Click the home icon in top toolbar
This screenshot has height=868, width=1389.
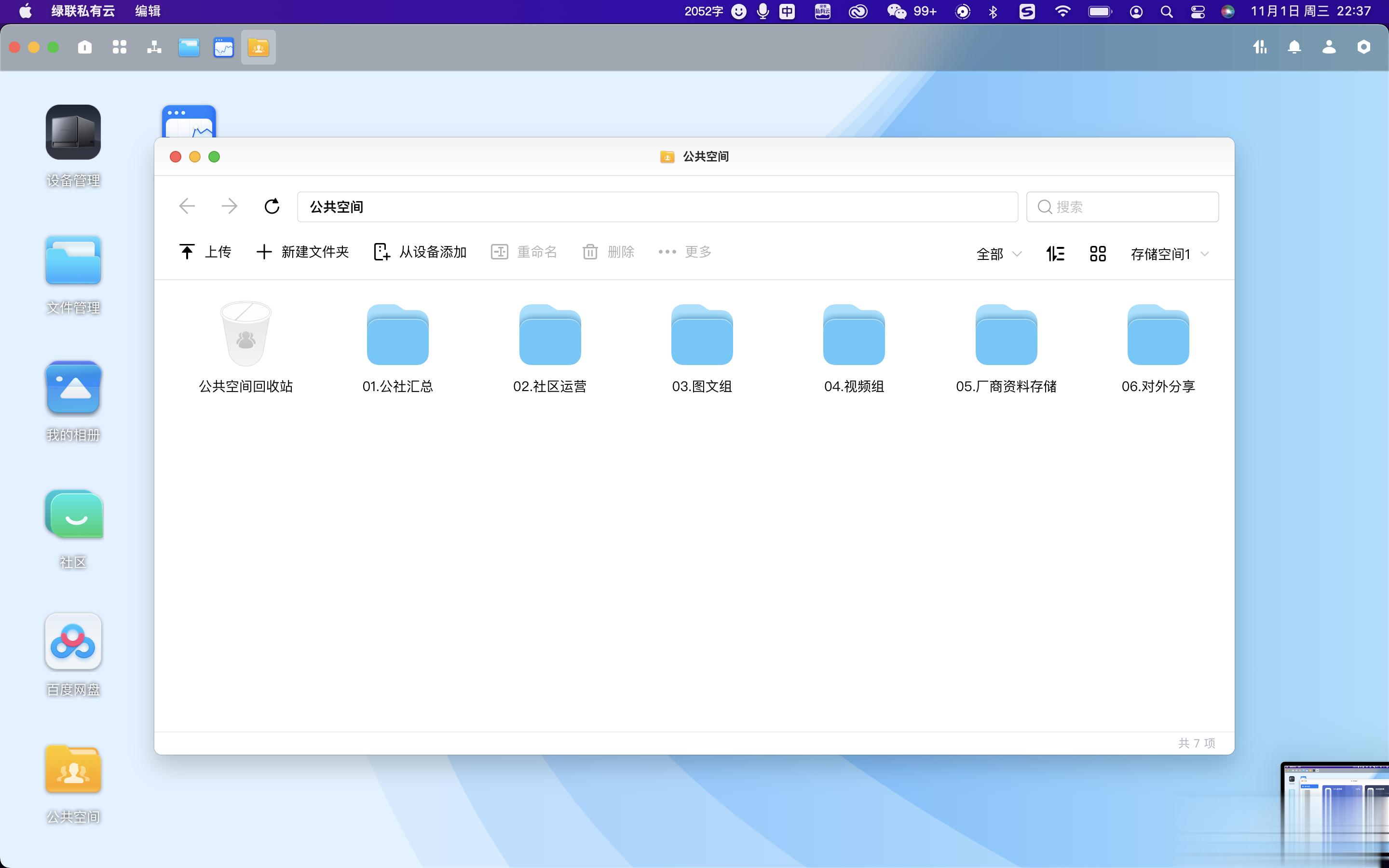coord(85,47)
